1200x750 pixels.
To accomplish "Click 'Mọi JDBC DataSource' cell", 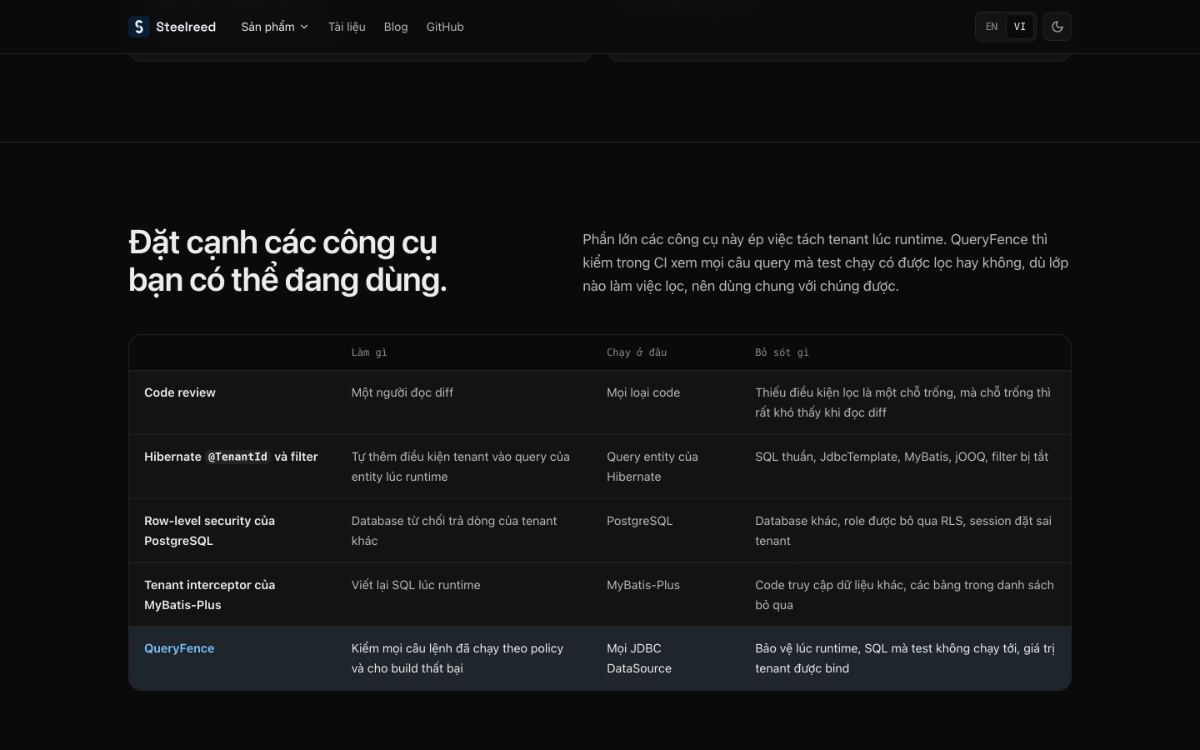I will [639, 658].
